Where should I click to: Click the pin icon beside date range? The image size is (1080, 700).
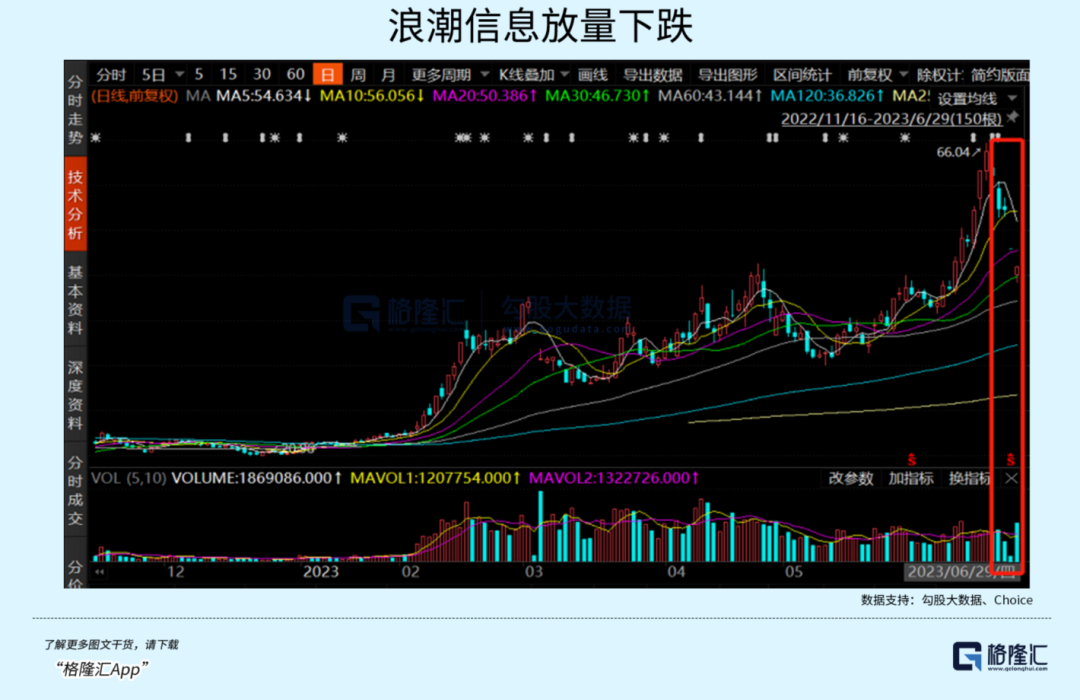tap(1012, 118)
